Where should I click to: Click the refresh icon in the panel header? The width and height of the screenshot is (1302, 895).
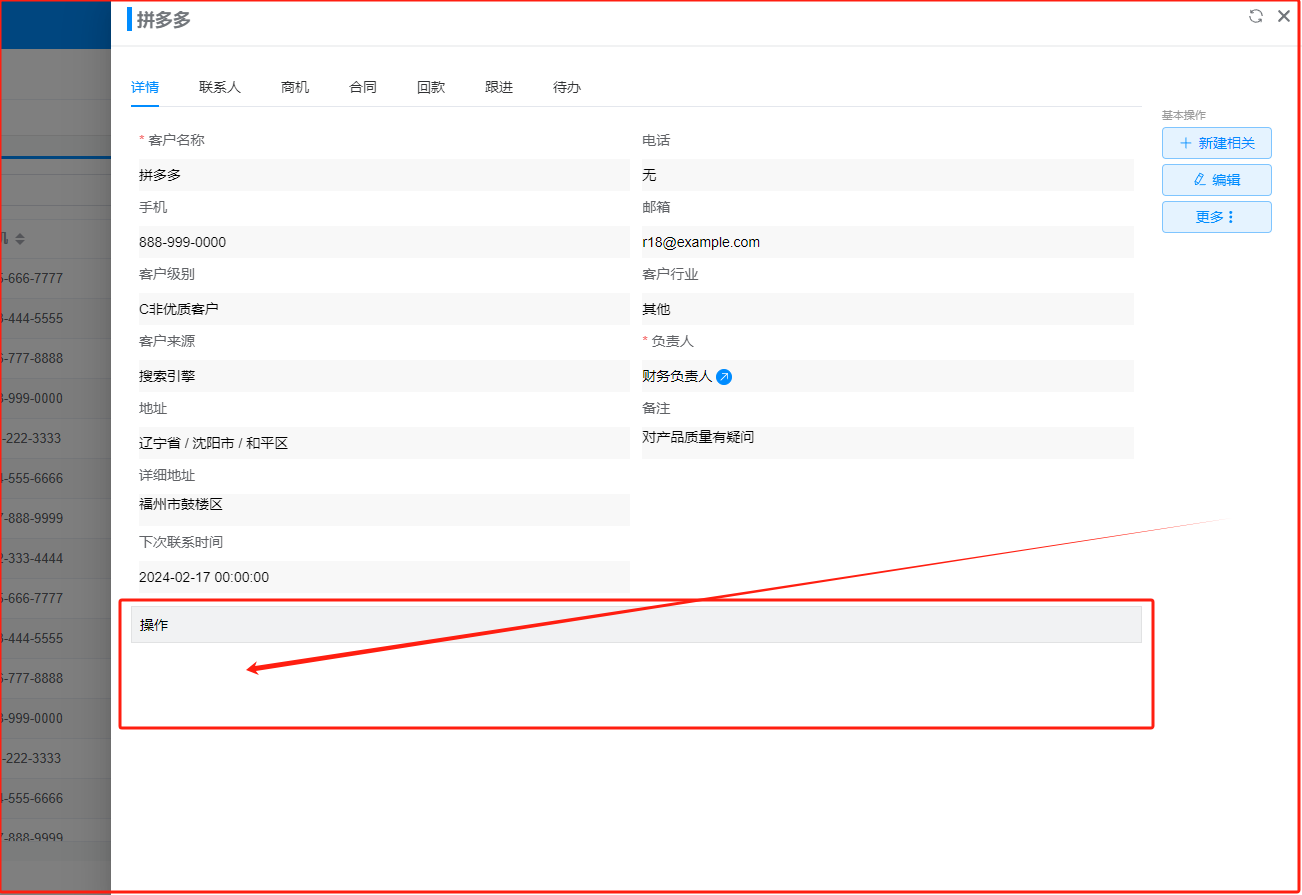tap(1256, 16)
